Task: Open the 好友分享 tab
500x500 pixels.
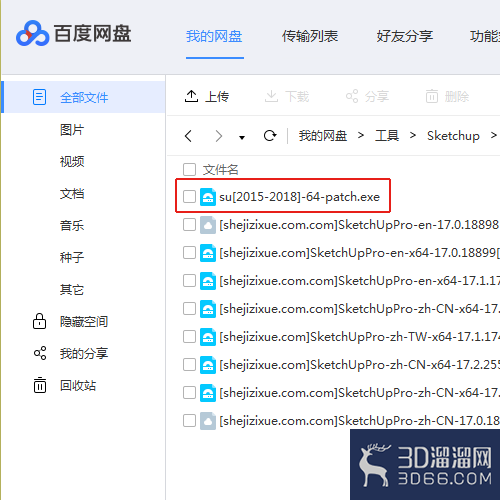Action: click(405, 36)
